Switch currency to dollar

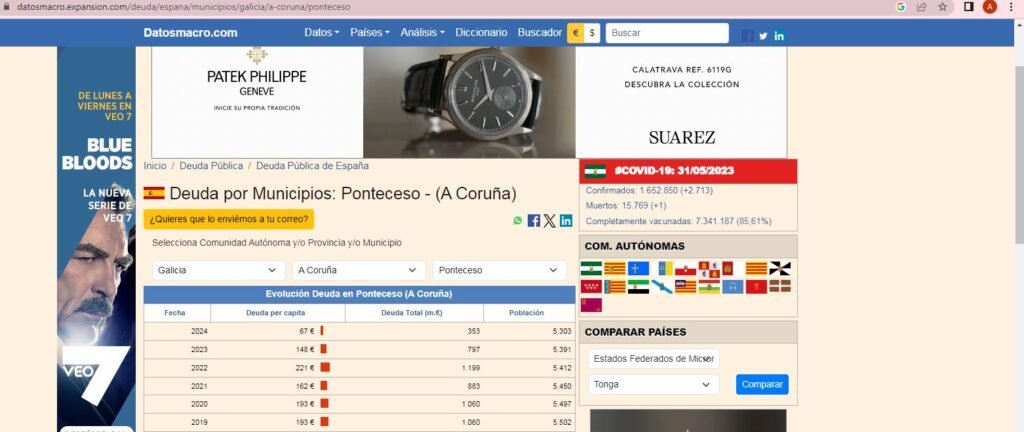592,33
